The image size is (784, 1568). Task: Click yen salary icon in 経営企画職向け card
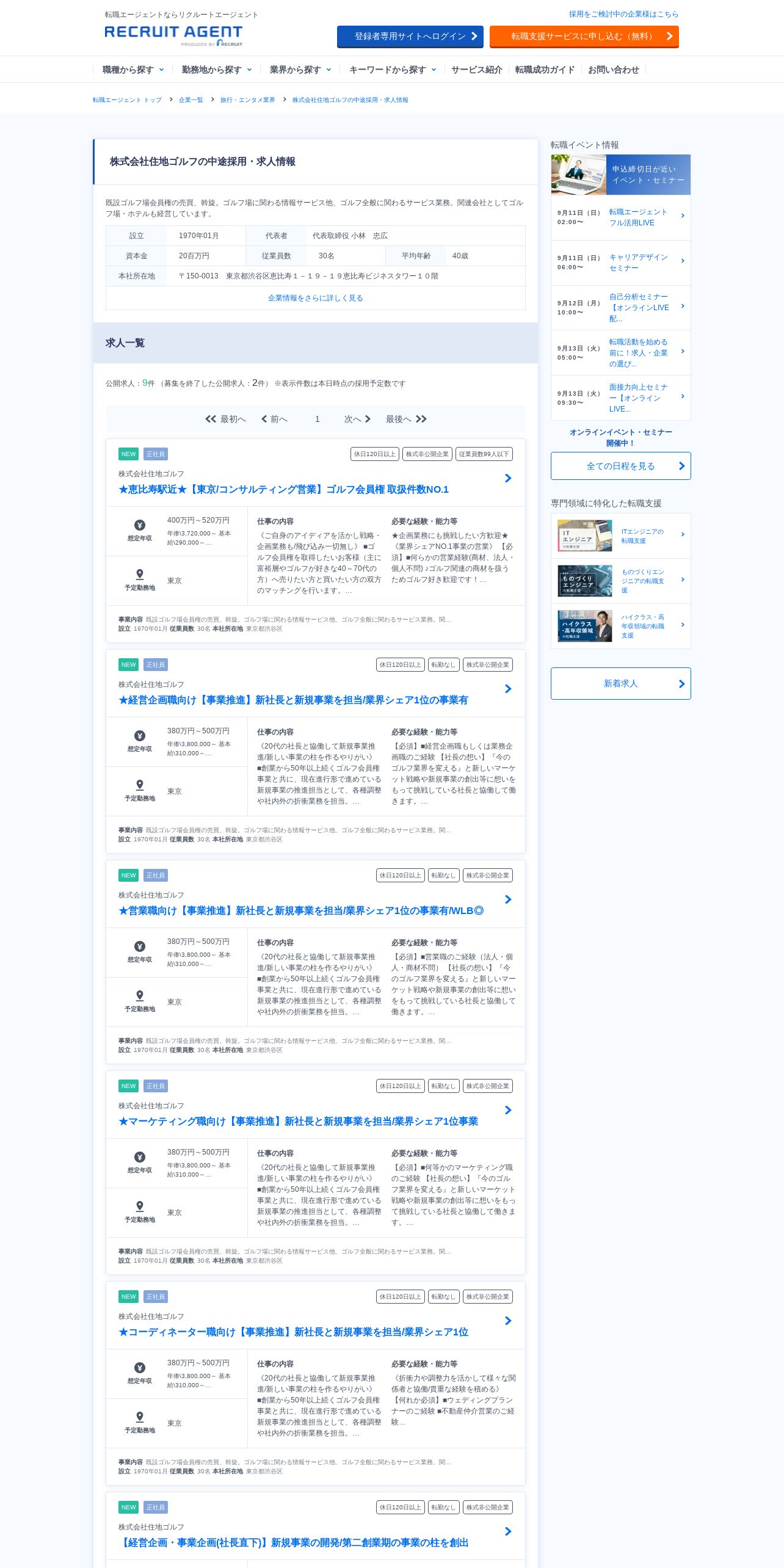pos(140,736)
